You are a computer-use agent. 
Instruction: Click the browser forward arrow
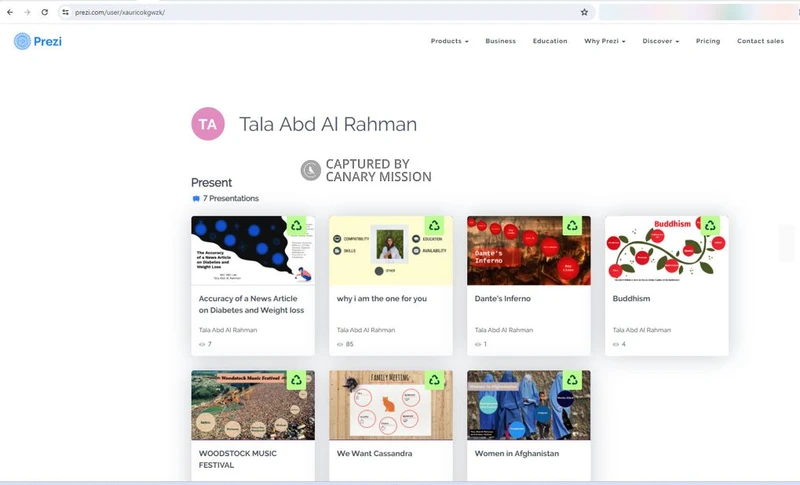pyautogui.click(x=27, y=12)
